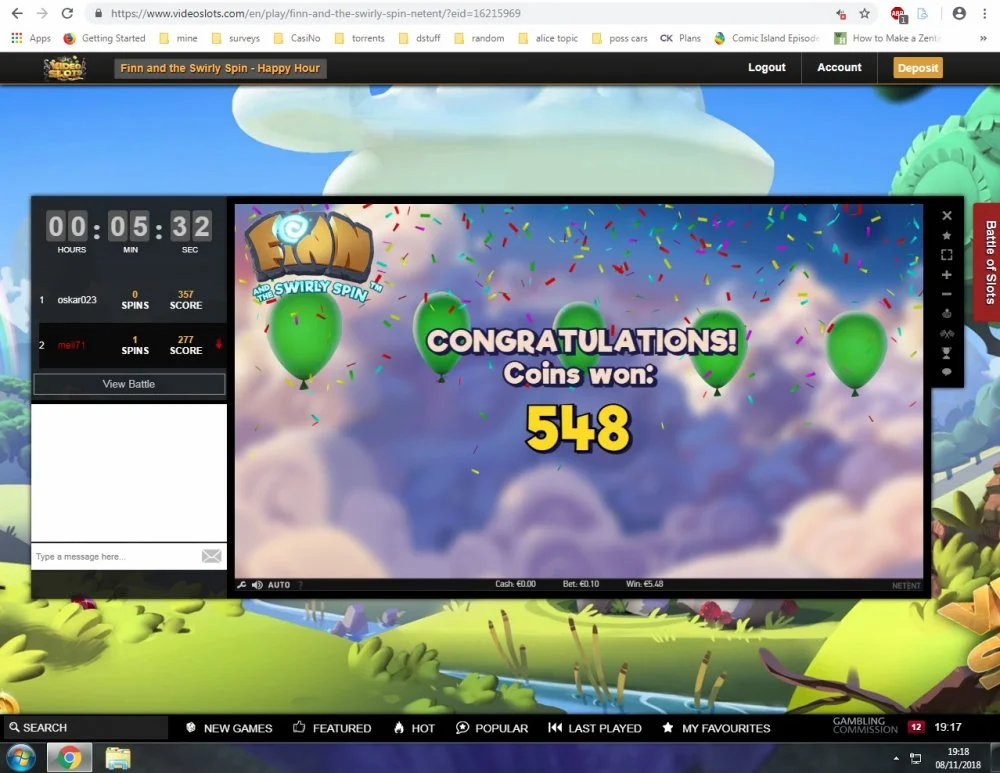This screenshot has height=773, width=1000.
Task: Open the 'alice topic' bookmarks folder
Action: (548, 38)
